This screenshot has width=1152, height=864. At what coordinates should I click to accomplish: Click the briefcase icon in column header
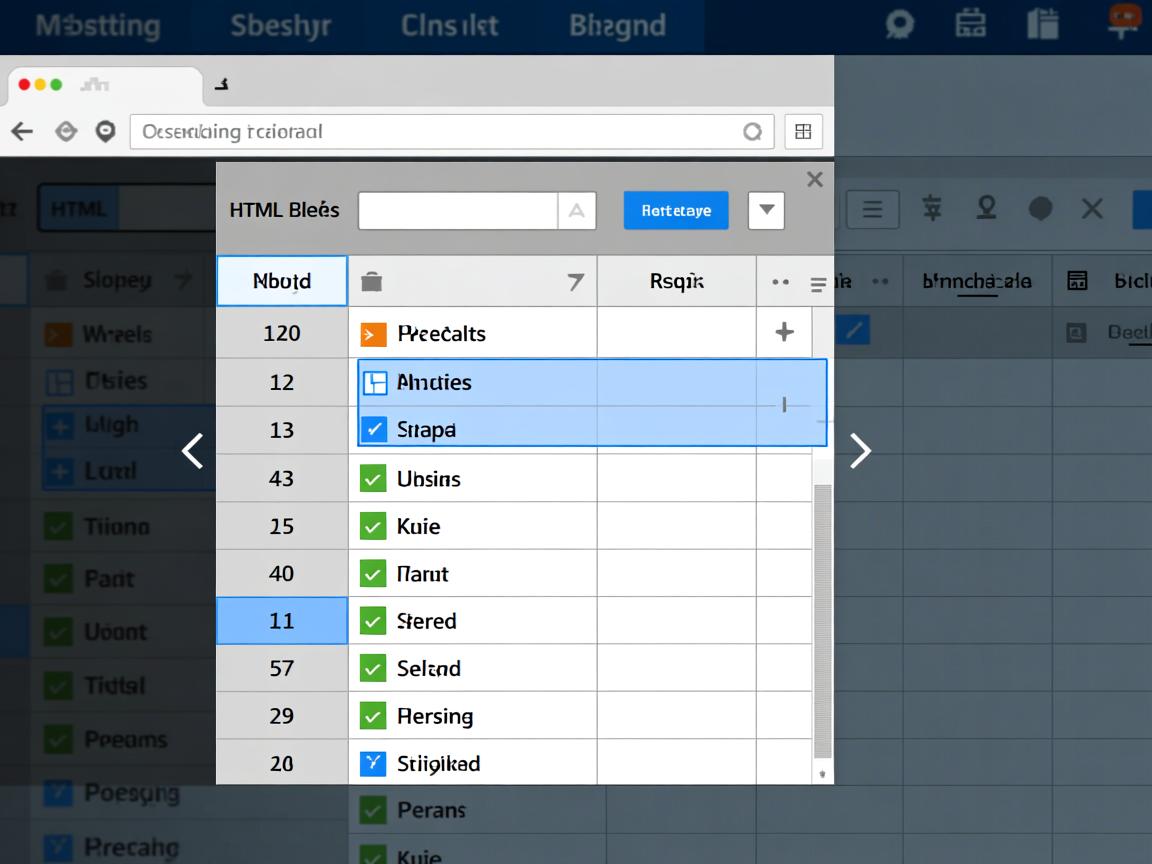click(x=371, y=282)
